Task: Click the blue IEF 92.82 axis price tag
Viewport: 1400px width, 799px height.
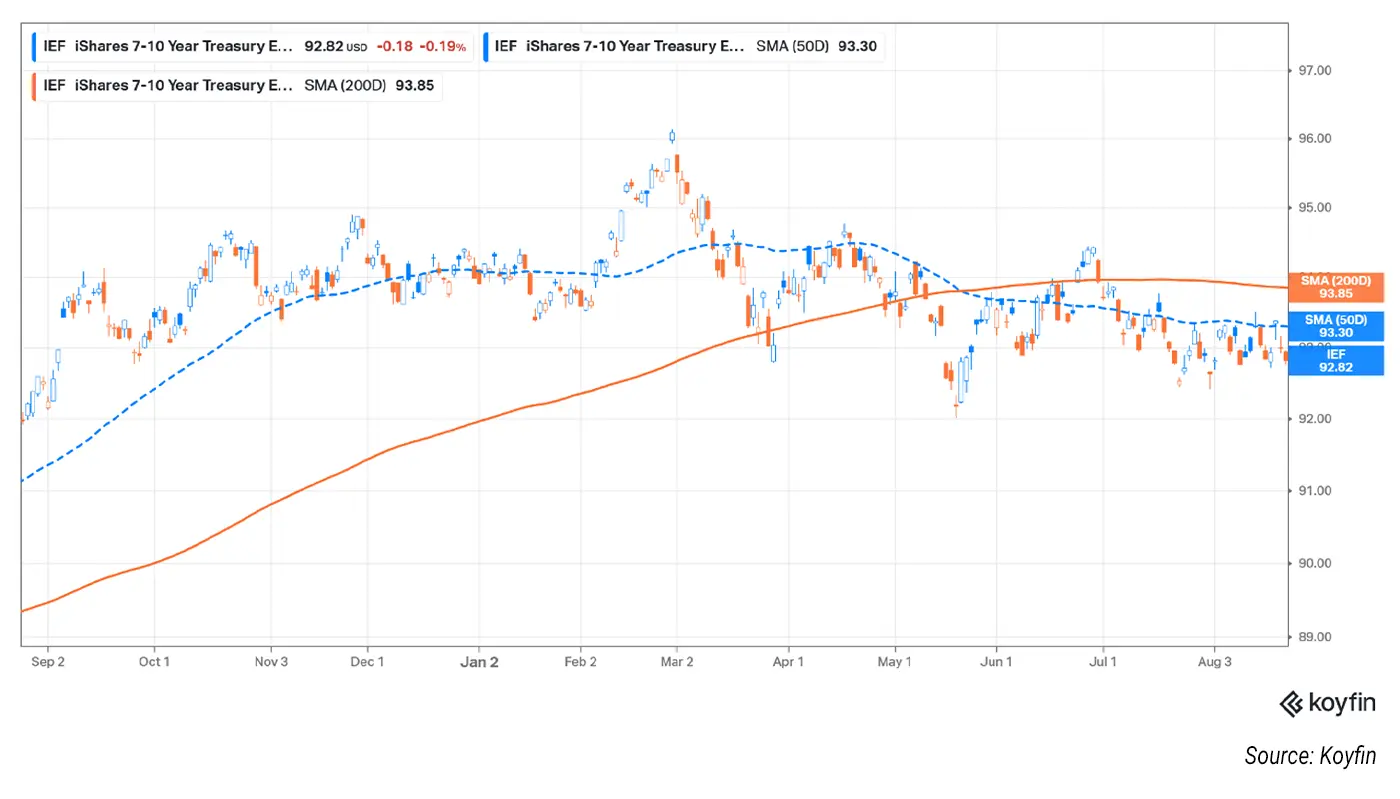Action: pyautogui.click(x=1336, y=360)
